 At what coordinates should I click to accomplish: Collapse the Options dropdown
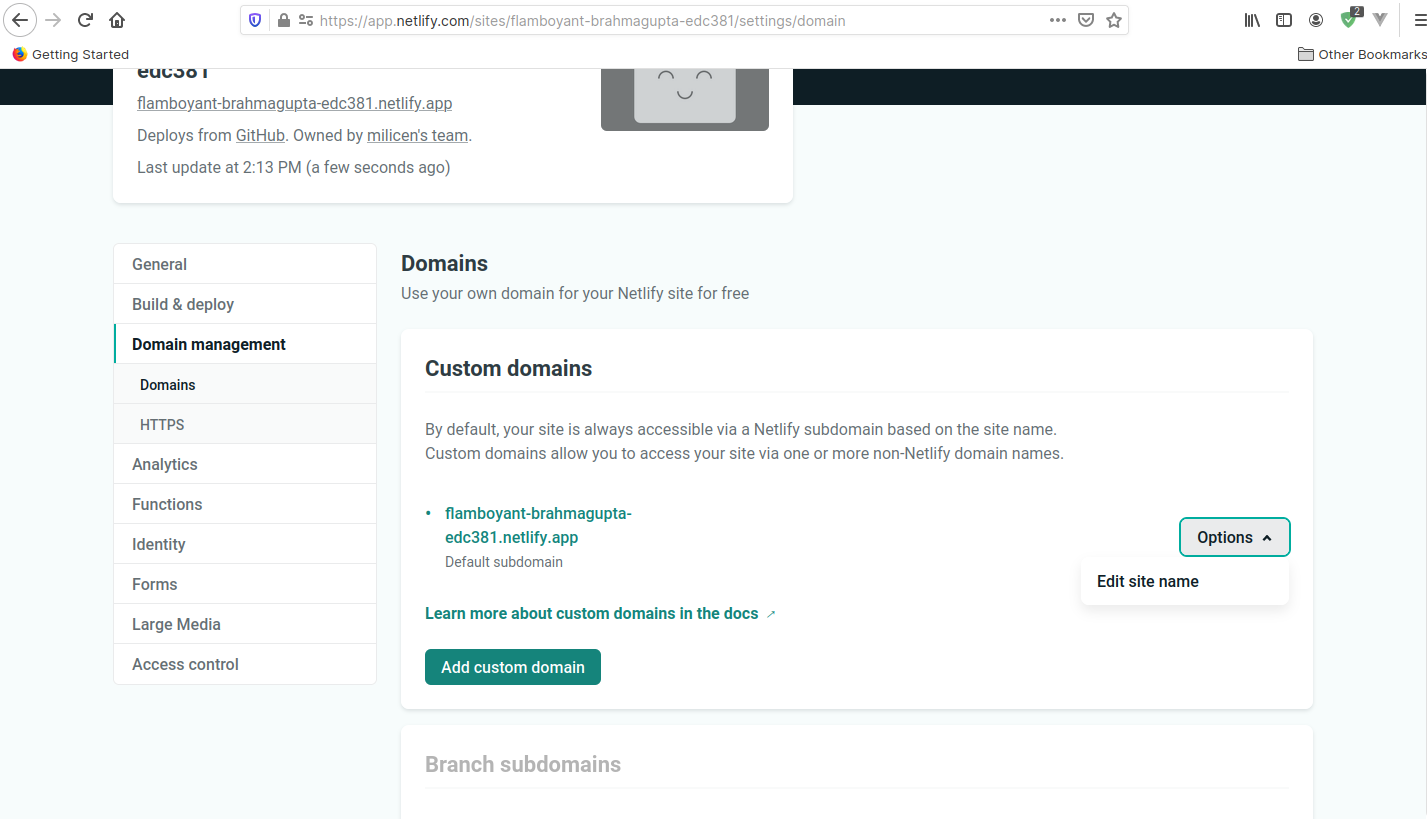pos(1235,537)
